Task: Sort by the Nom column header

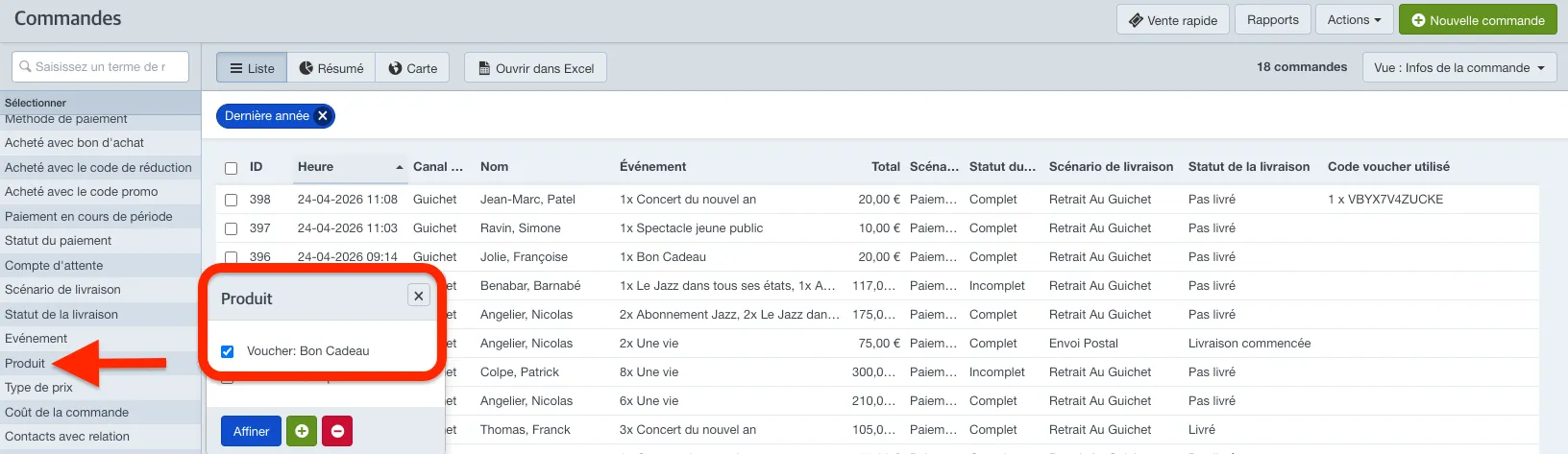Action: point(494,166)
